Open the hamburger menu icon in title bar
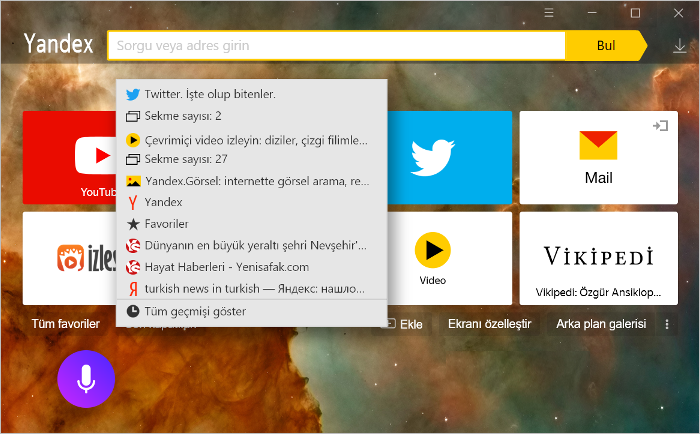This screenshot has width=700, height=434. 549,13
